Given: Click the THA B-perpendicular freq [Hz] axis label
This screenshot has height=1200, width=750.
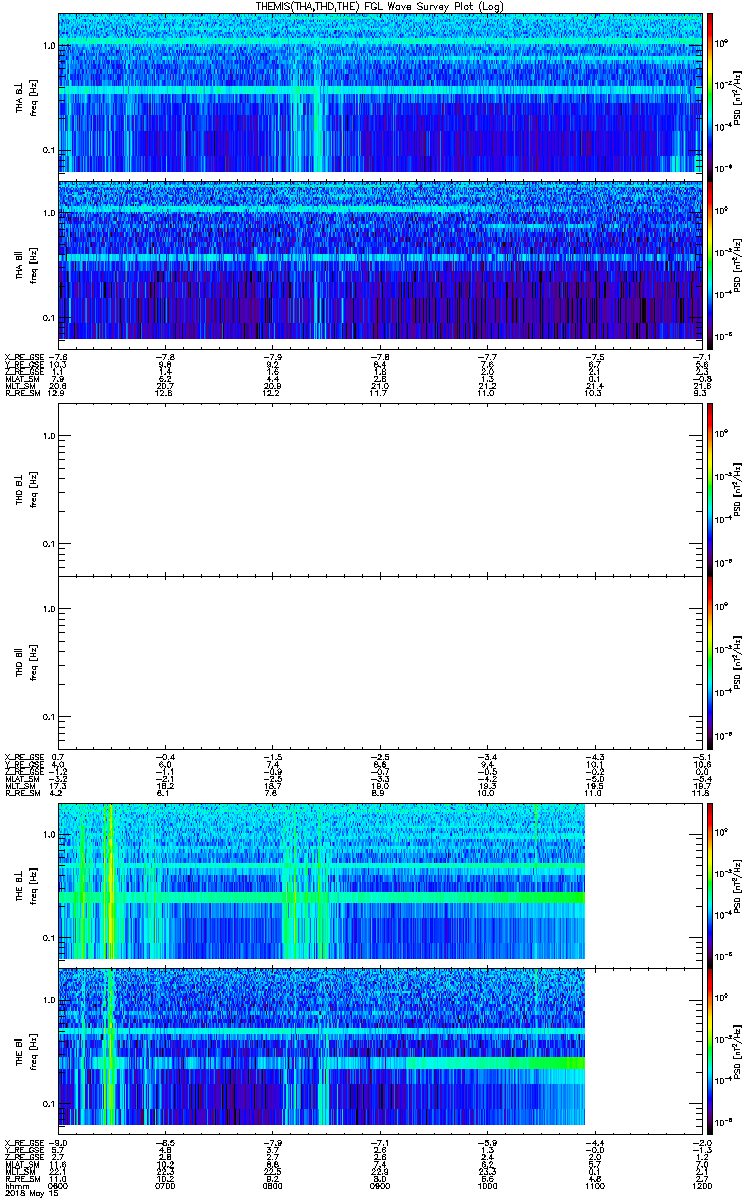Looking at the screenshot, I should pyautogui.click(x=33, y=98).
